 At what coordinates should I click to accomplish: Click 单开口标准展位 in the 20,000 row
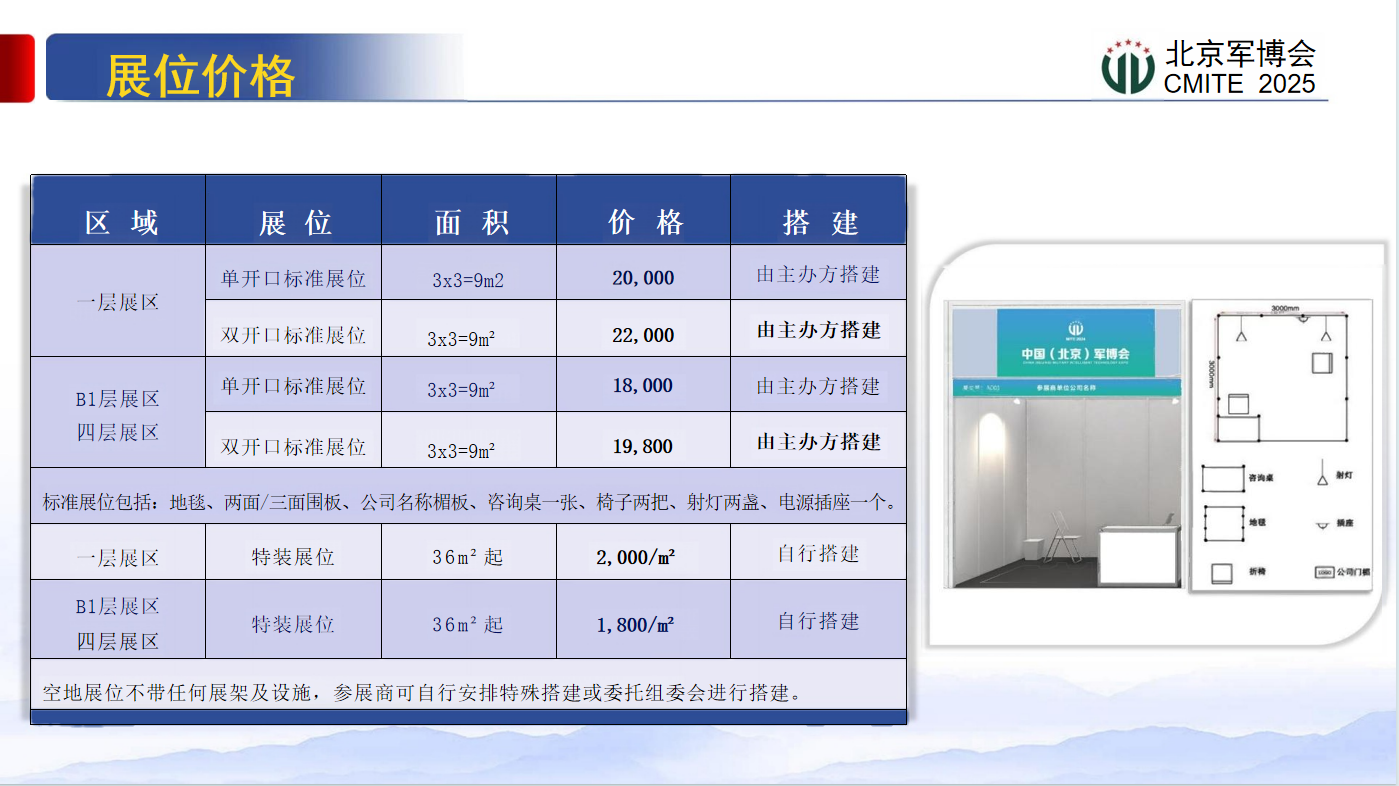tap(293, 278)
